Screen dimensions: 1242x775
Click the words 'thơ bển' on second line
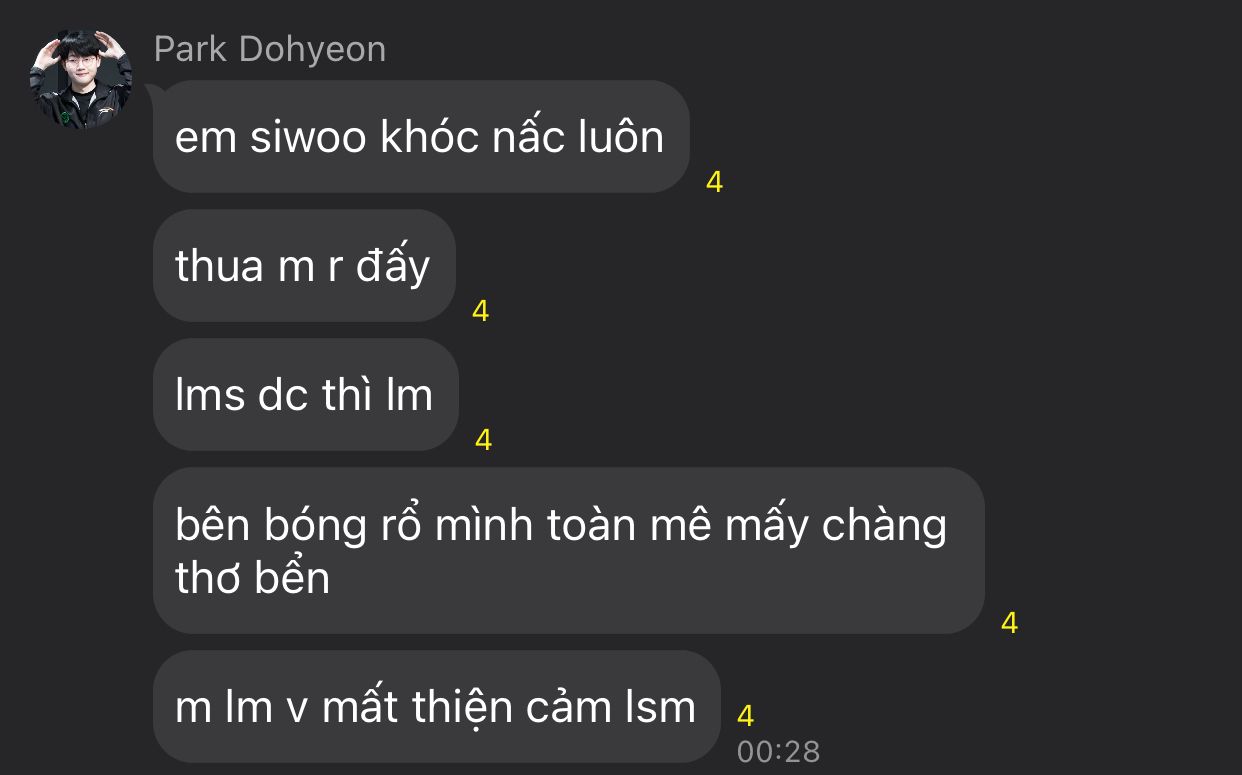252,577
